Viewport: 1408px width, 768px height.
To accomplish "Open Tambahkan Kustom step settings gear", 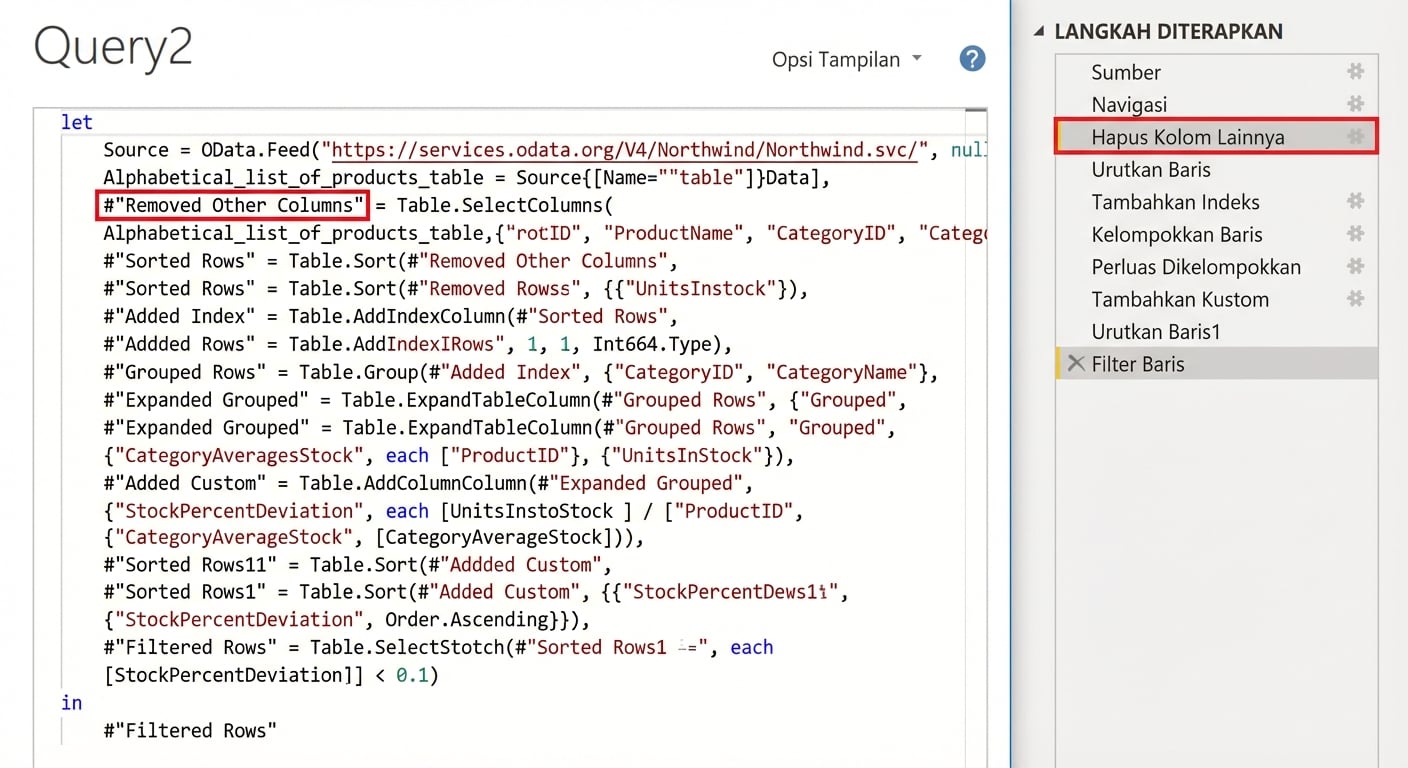I will click(1355, 299).
